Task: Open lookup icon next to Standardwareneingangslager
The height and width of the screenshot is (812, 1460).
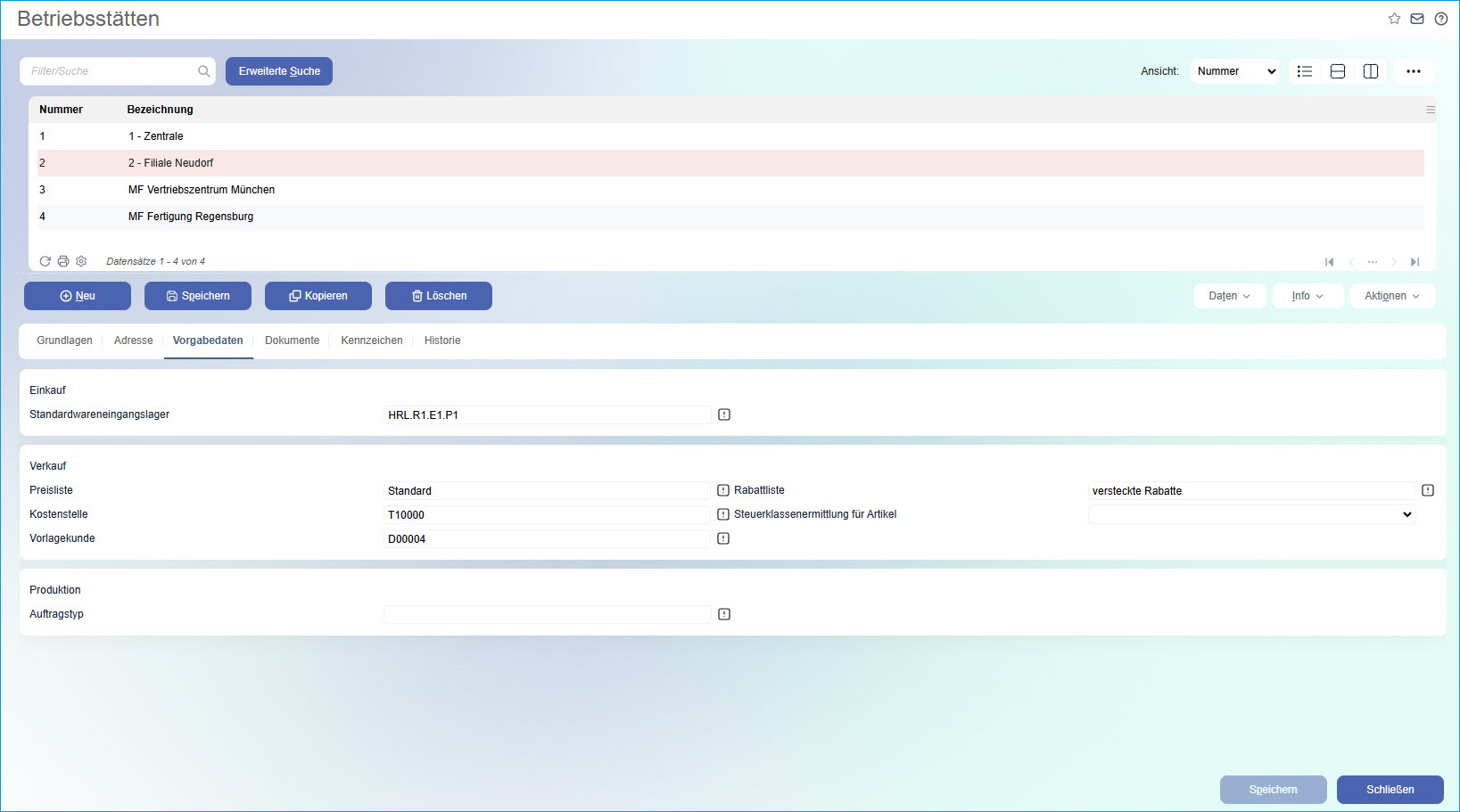Action: click(x=724, y=414)
